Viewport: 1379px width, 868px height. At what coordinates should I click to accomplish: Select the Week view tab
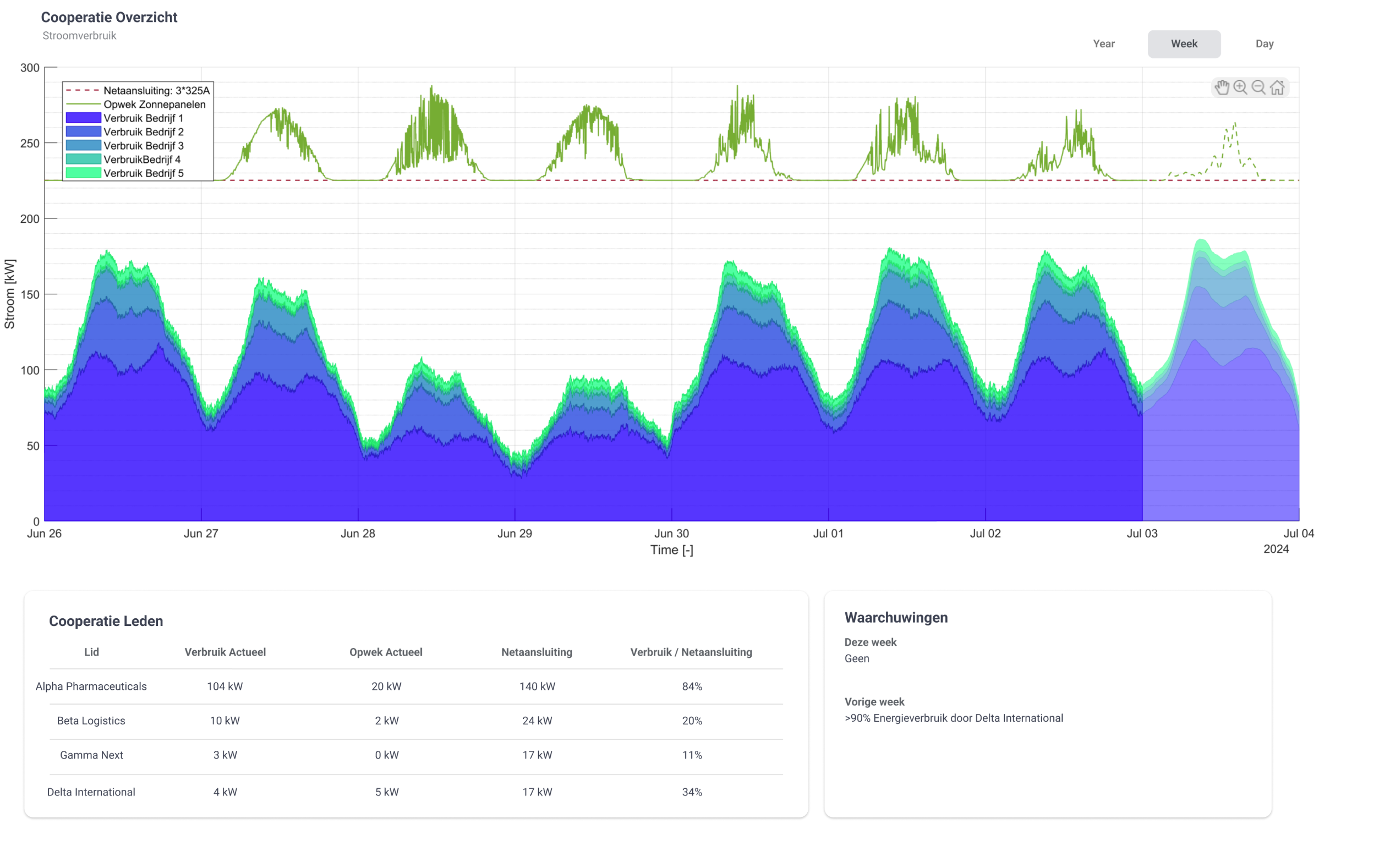(1183, 44)
